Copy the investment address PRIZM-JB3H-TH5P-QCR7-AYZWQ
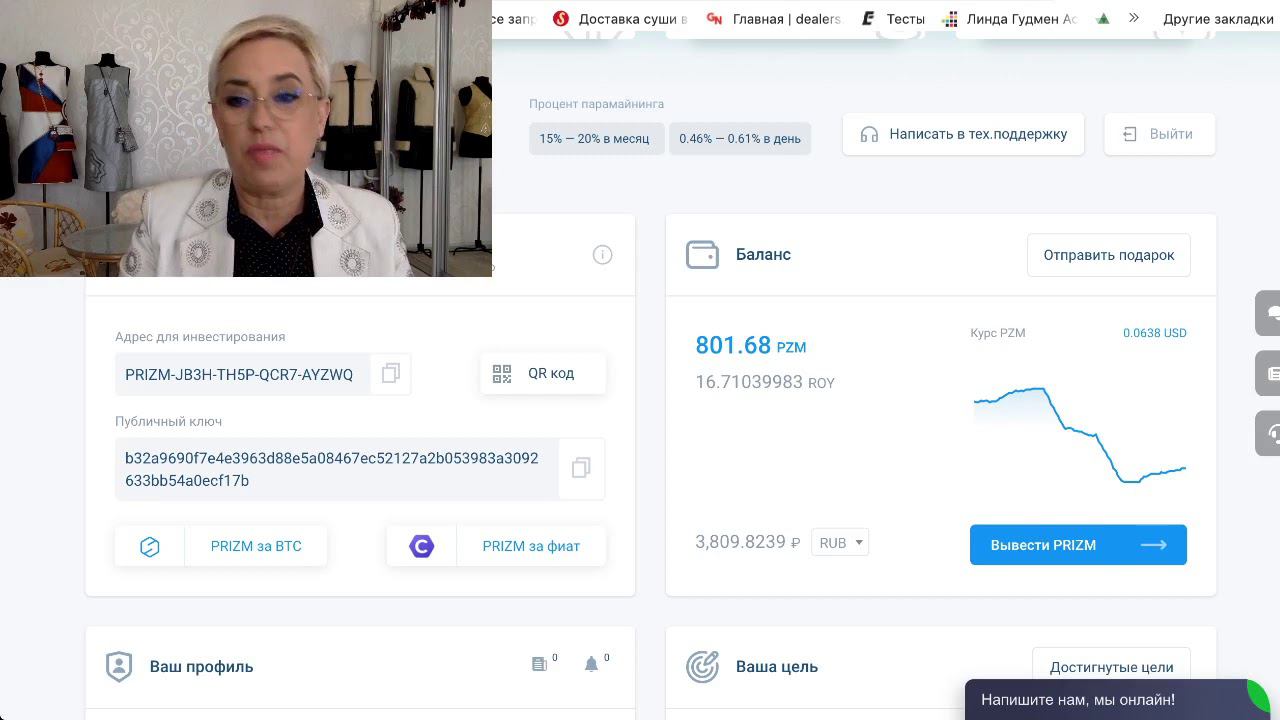The width and height of the screenshot is (1280, 720). [391, 374]
